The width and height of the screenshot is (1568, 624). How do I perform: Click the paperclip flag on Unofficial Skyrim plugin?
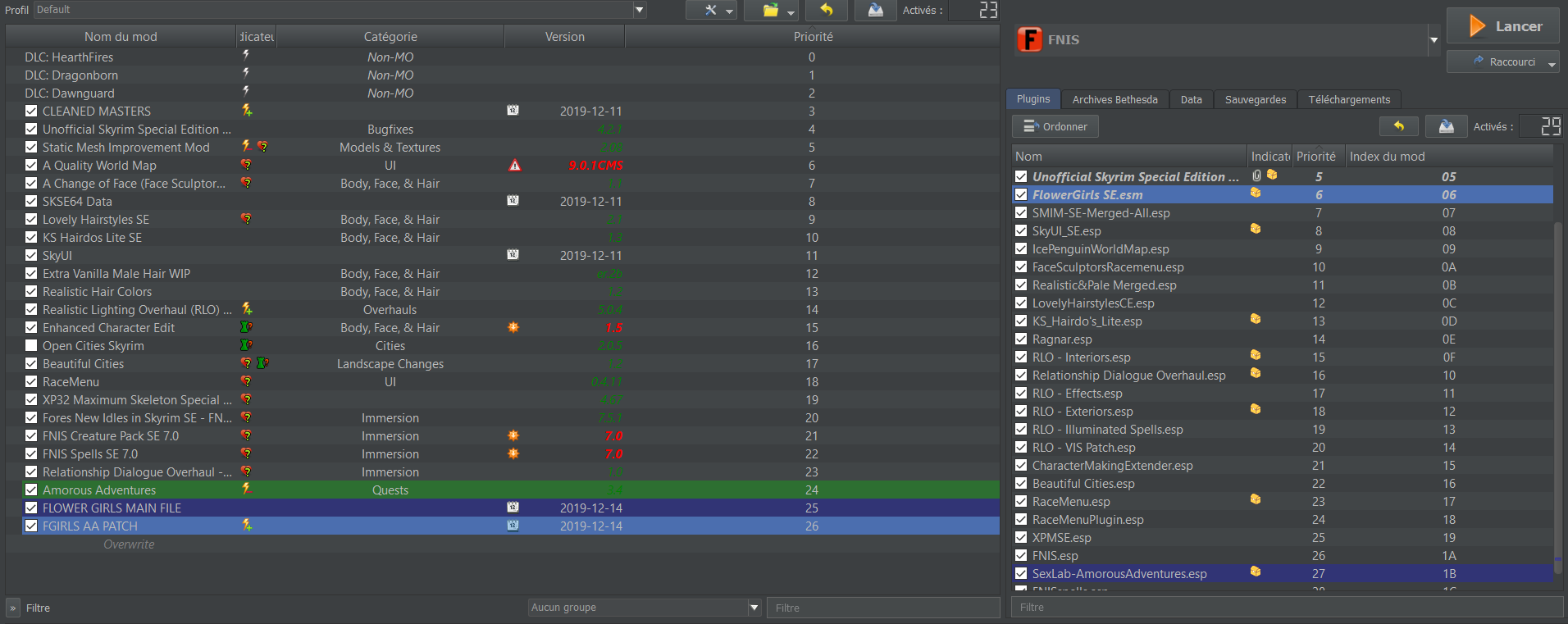1256,175
